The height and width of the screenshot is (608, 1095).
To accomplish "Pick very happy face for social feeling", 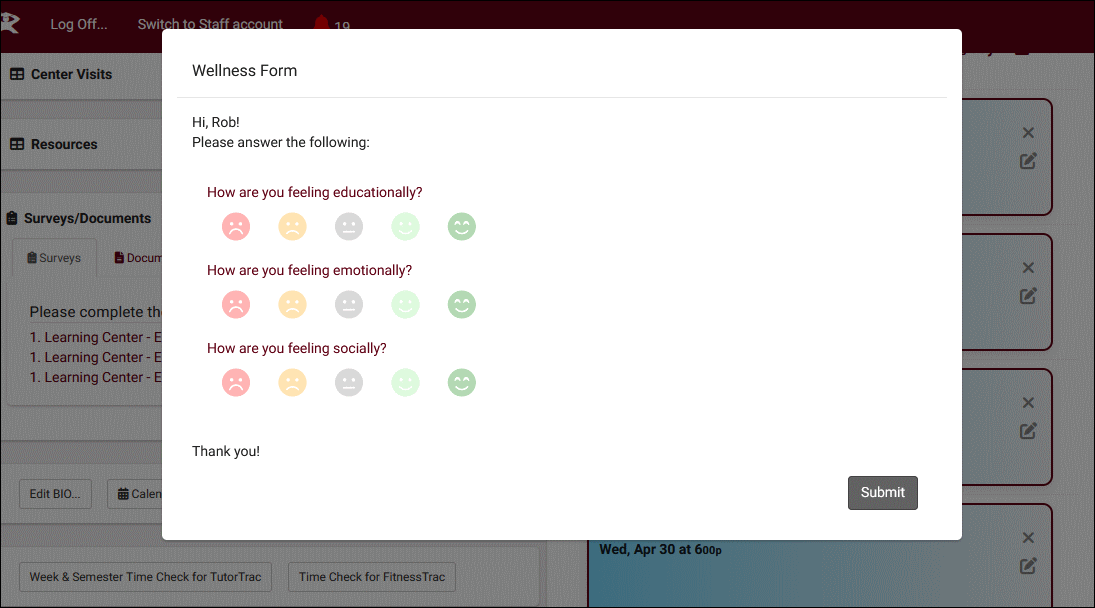I will tap(461, 383).
